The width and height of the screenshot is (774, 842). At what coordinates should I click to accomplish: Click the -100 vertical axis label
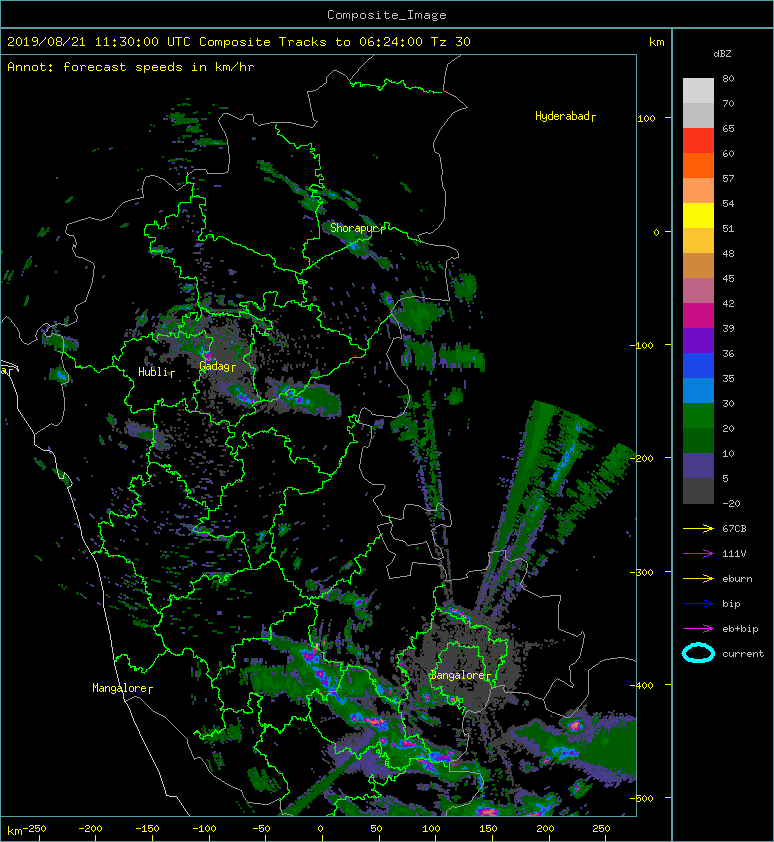[642, 345]
